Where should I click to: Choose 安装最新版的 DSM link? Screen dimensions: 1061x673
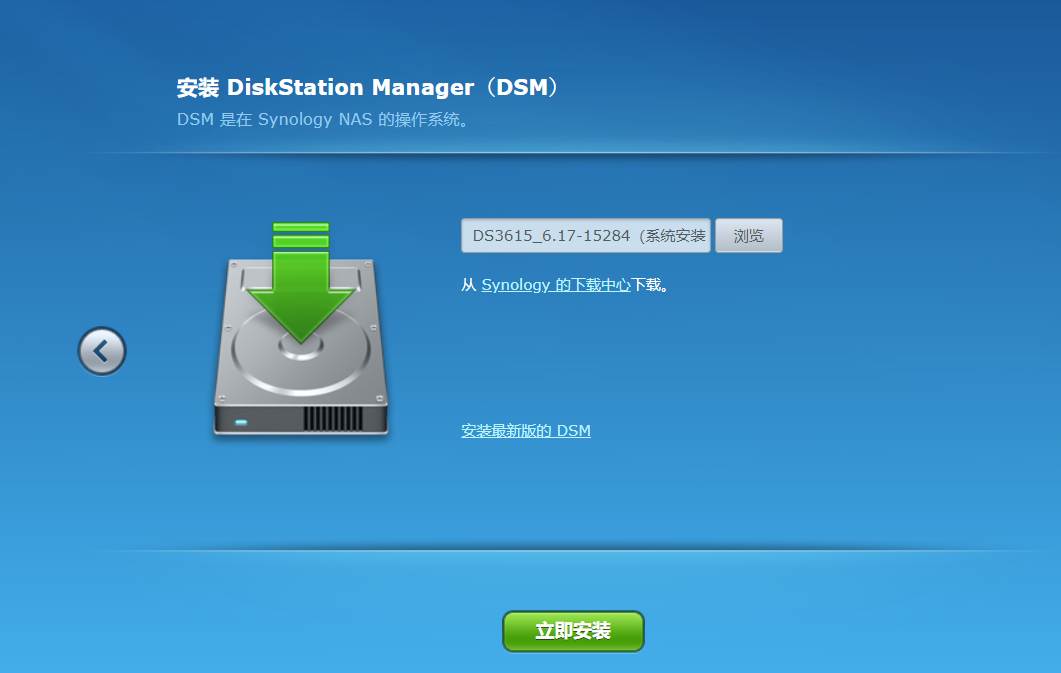[x=526, y=431]
